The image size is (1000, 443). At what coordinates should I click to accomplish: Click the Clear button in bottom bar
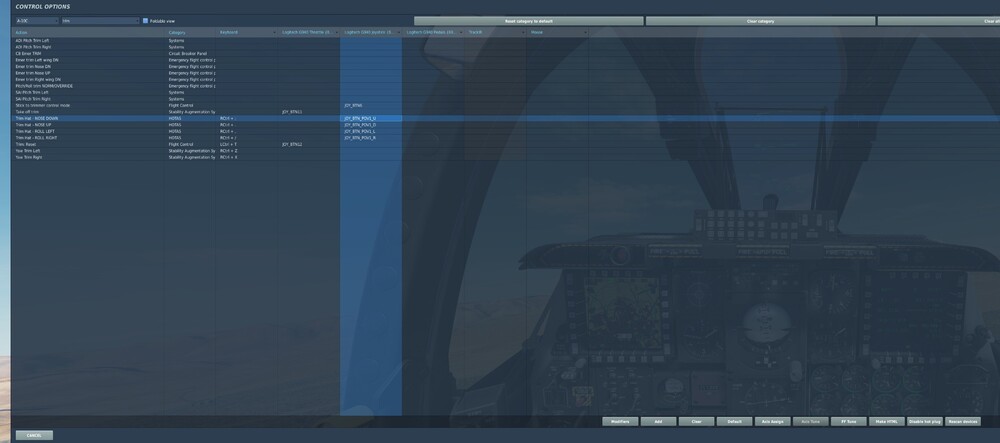[696, 422]
